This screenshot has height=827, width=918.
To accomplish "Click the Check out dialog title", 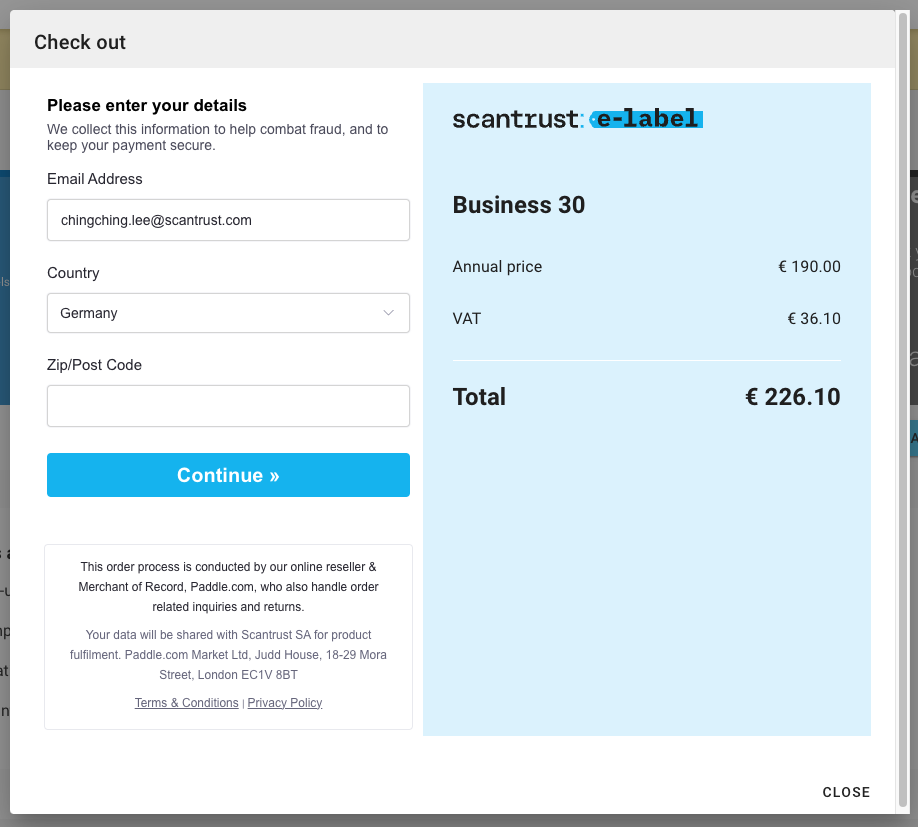I will (x=80, y=42).
